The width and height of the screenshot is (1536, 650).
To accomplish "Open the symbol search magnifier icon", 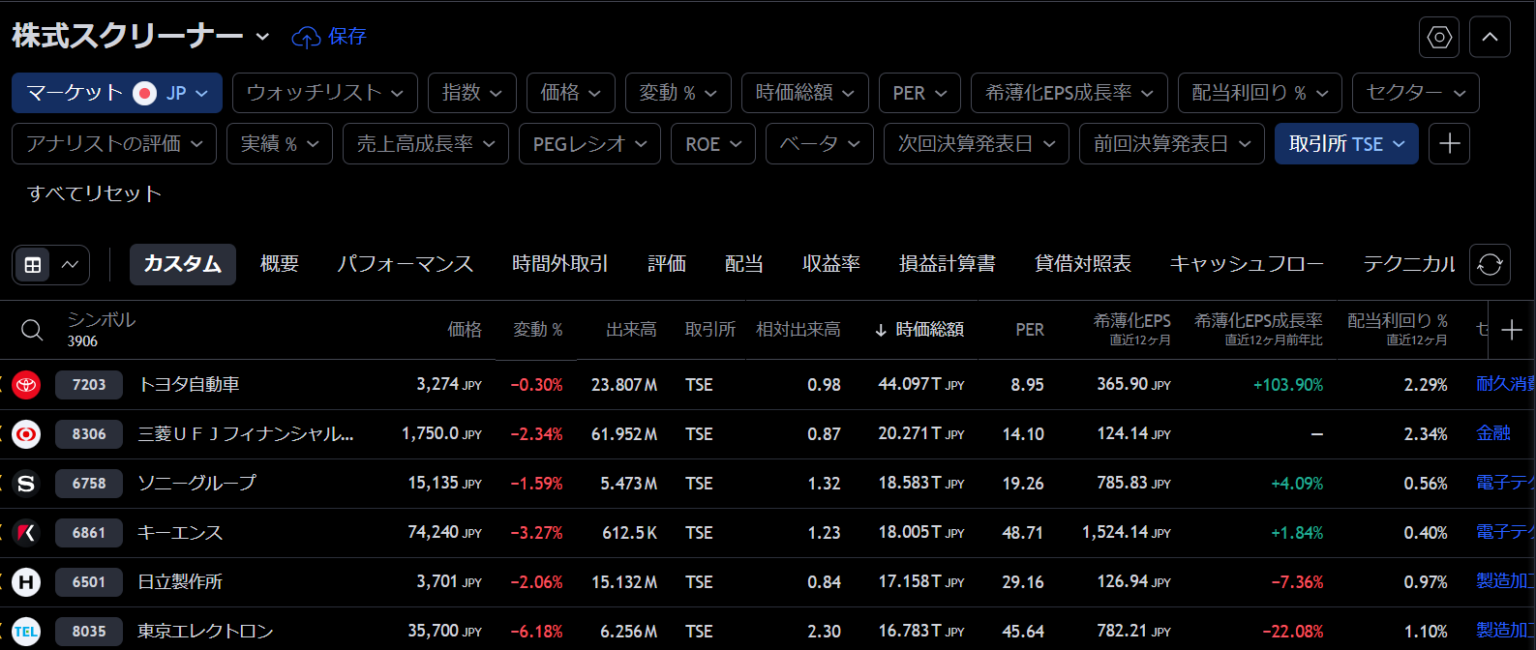I will click(x=31, y=330).
